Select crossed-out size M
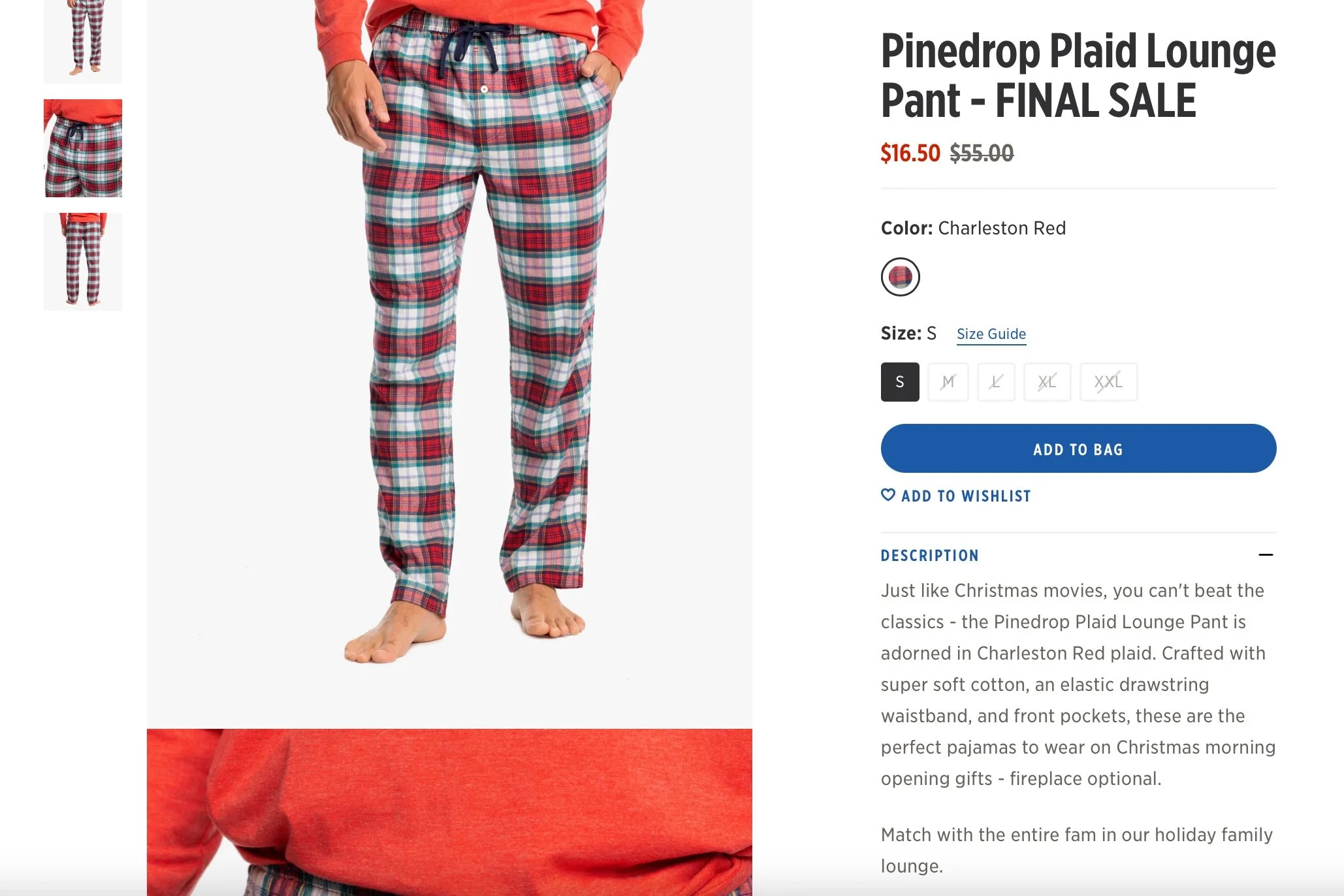 point(948,382)
